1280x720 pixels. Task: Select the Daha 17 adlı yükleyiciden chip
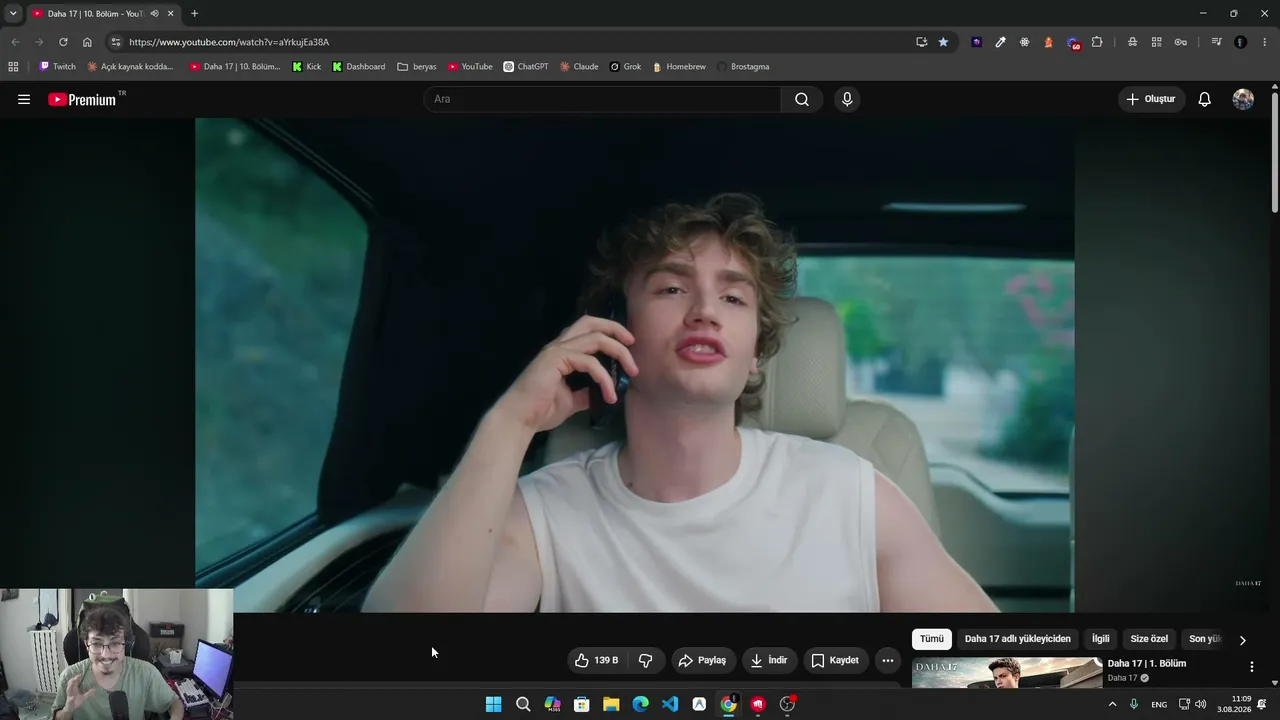click(1017, 639)
